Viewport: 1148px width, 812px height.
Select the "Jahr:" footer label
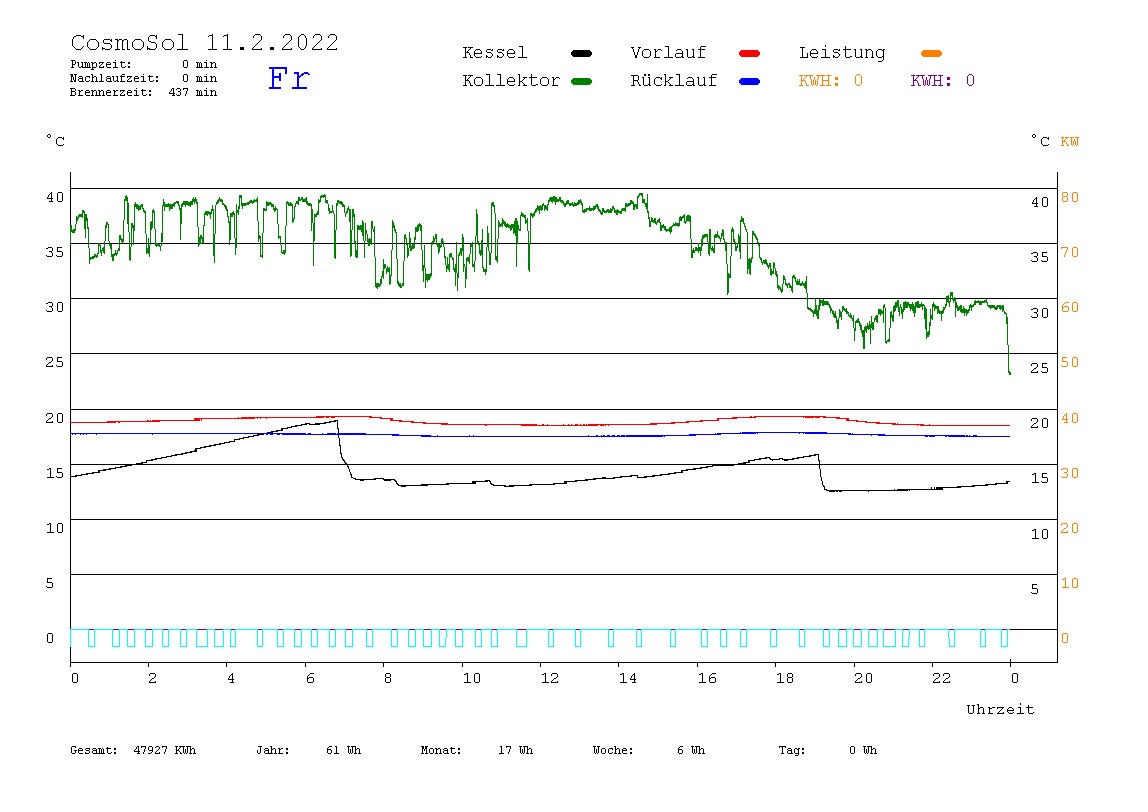[272, 750]
